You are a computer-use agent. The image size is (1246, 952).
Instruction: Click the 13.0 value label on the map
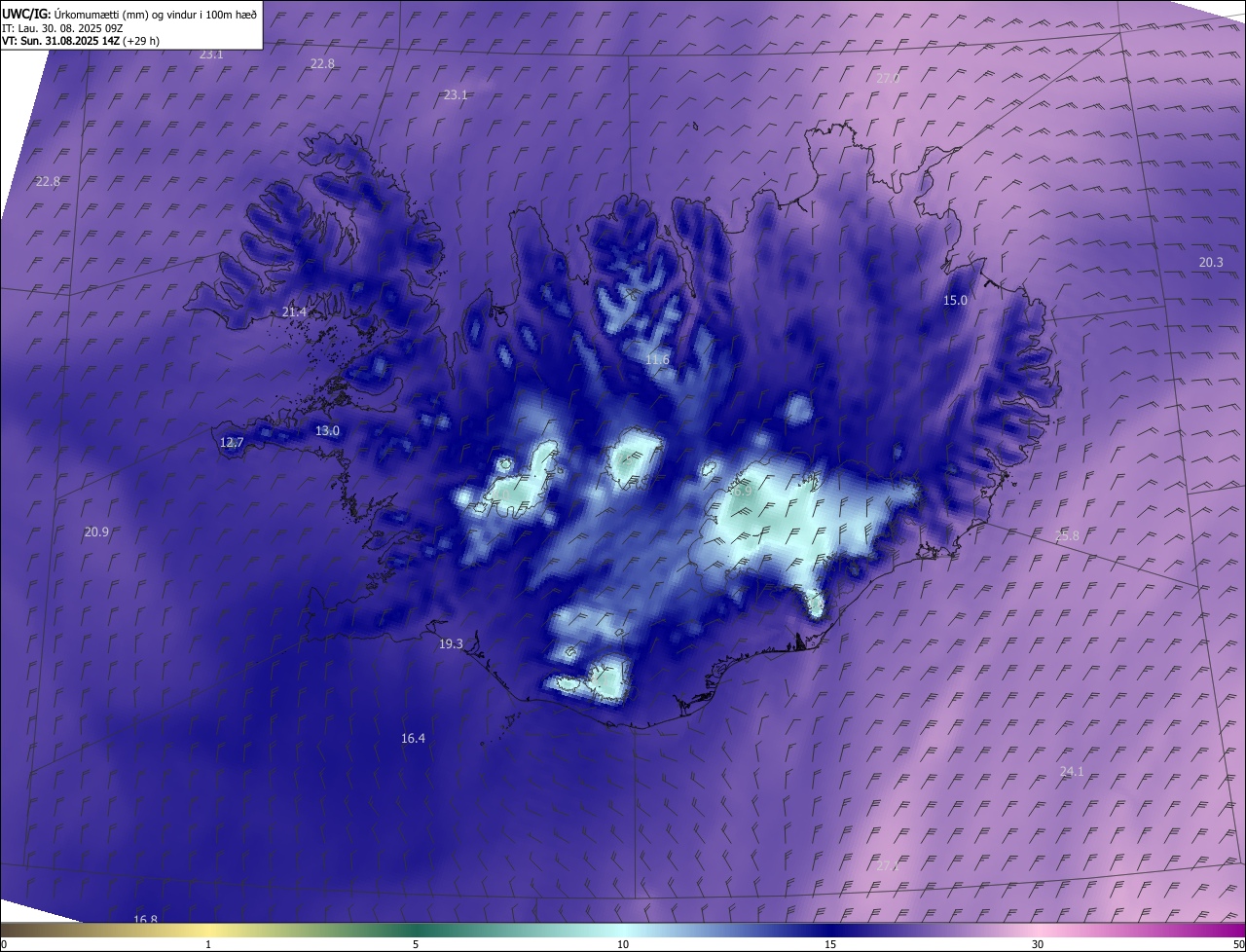[327, 431]
